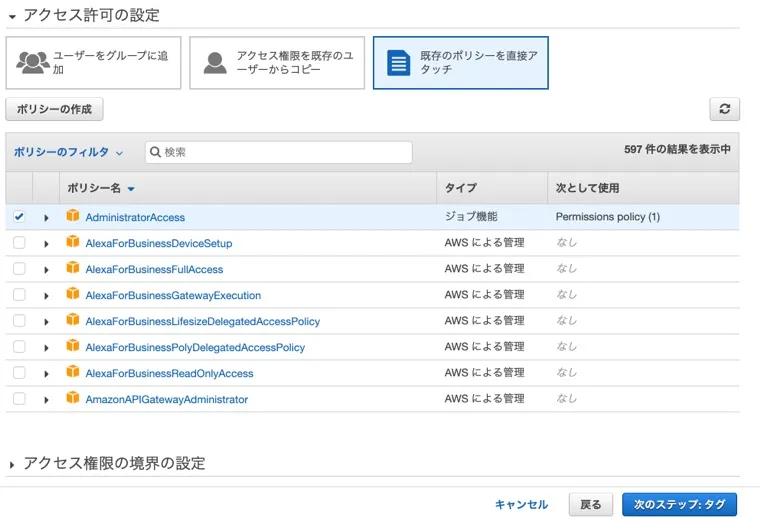The image size is (760, 518).
Task: Expand the AdministratorAccess policy row details
Action: tap(46, 217)
